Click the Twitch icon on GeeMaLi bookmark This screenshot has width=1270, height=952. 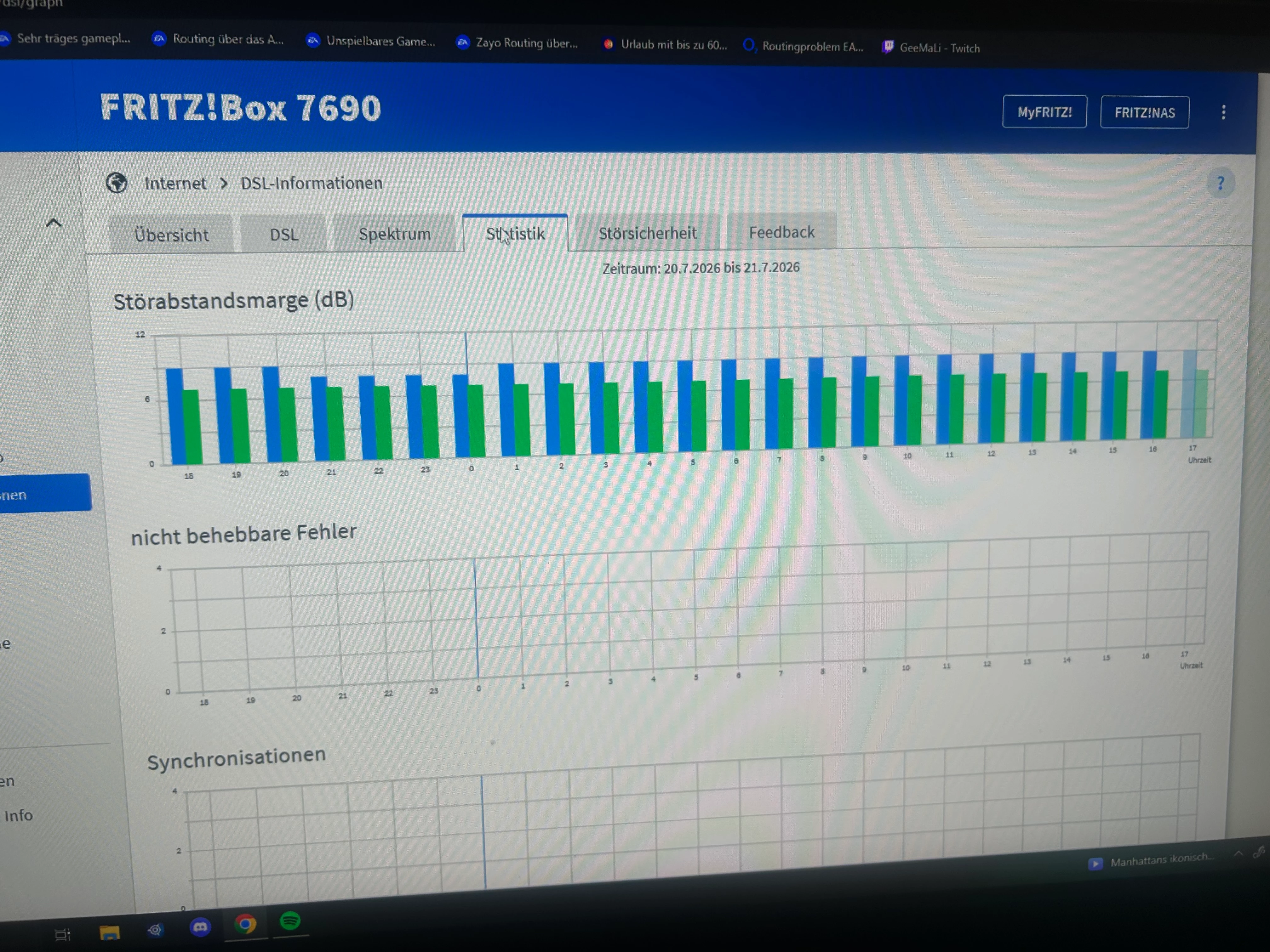[888, 47]
